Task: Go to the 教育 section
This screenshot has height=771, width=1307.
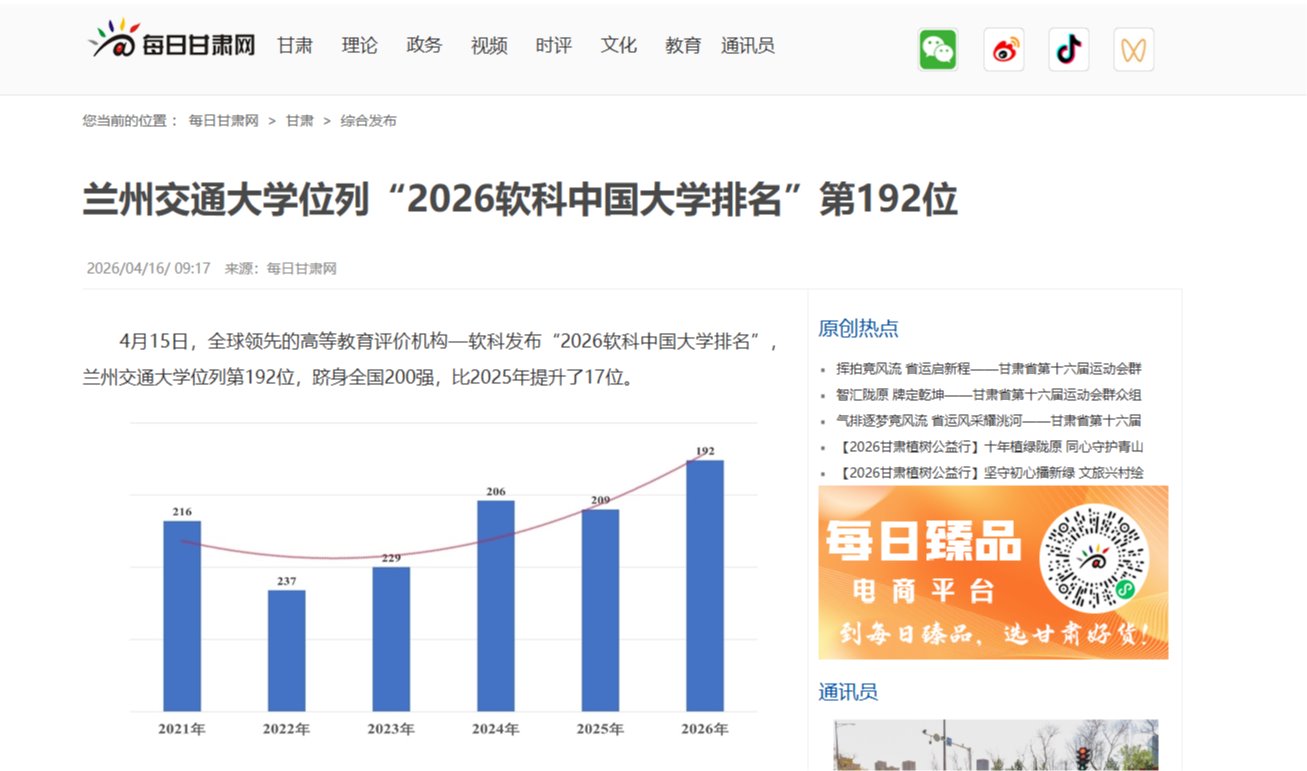Action: click(x=682, y=45)
